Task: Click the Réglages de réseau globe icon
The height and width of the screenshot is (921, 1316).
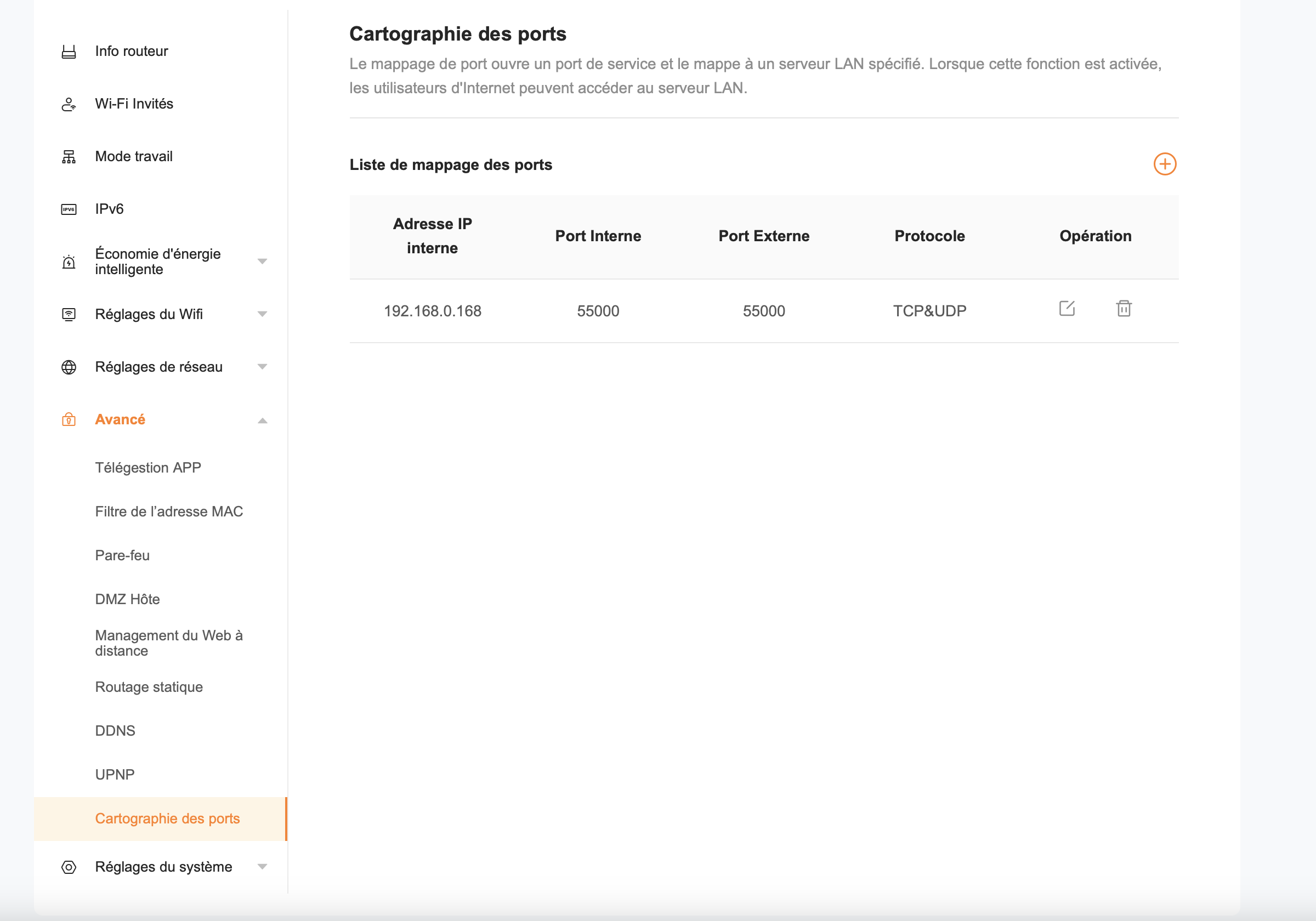Action: click(69, 367)
